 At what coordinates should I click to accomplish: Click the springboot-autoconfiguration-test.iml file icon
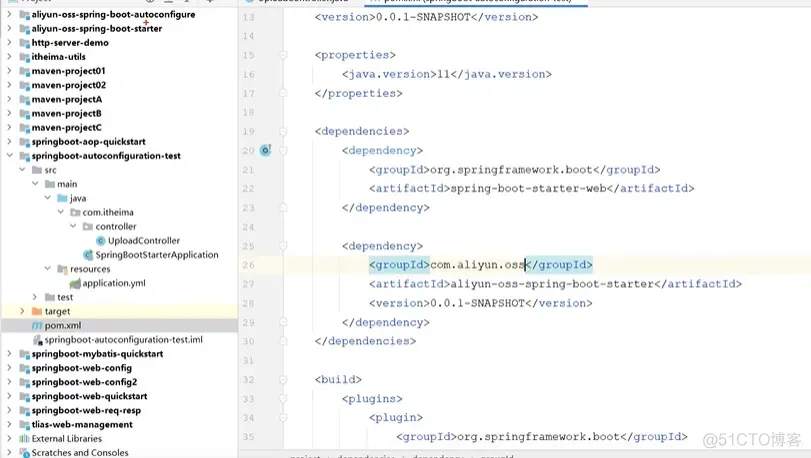tap(36, 340)
